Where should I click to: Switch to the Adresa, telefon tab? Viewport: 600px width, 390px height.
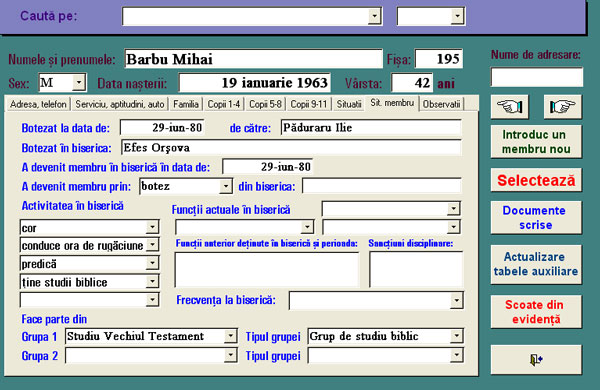point(38,104)
